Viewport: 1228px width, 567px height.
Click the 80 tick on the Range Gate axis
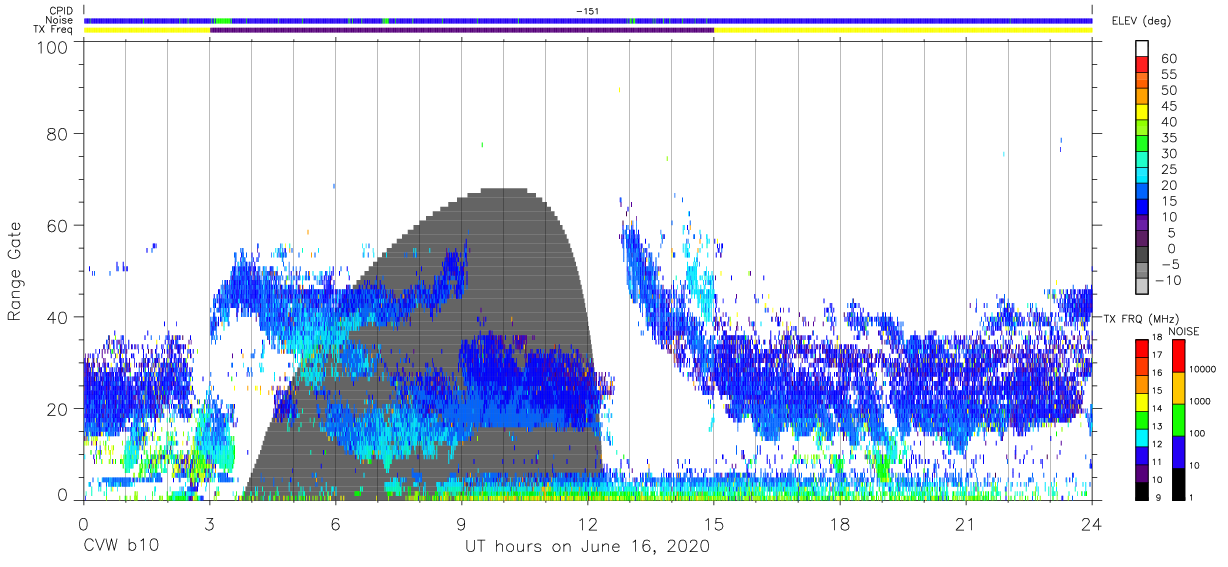point(57,133)
